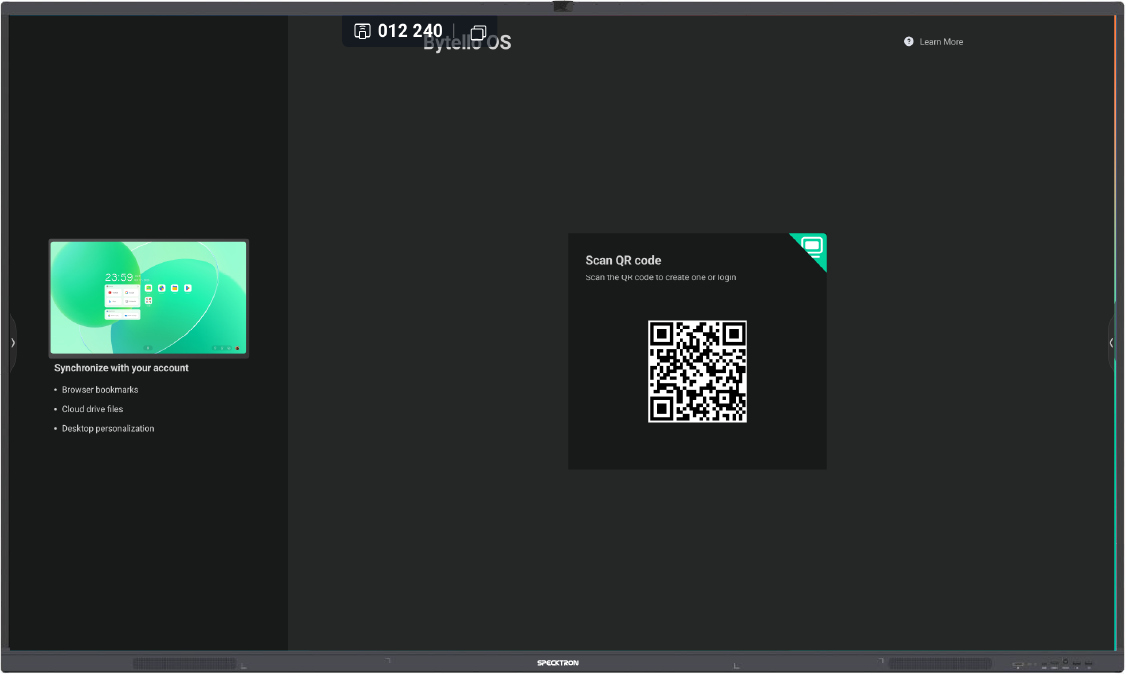Click the screen share code icon
The height and width of the screenshot is (674, 1126).
(x=363, y=31)
